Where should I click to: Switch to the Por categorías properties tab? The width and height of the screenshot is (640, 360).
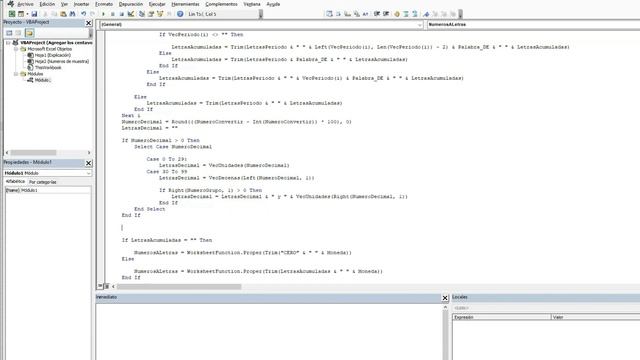pos(42,182)
